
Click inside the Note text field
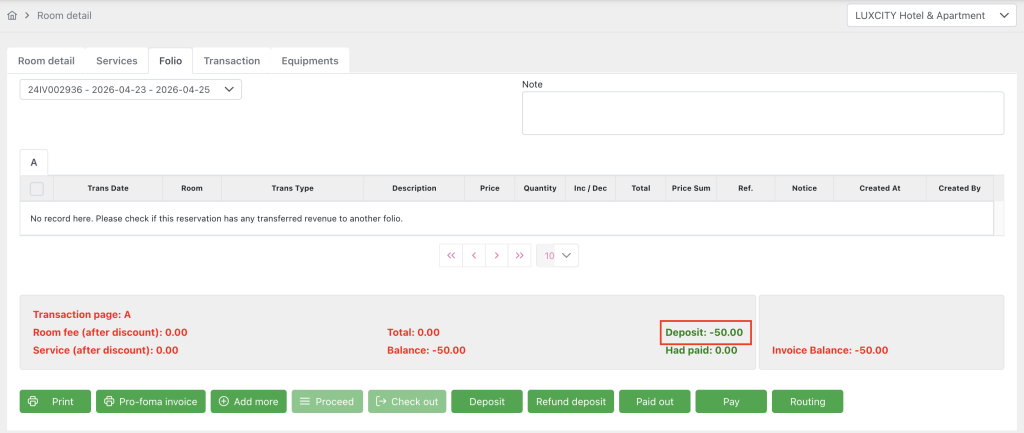click(x=762, y=113)
